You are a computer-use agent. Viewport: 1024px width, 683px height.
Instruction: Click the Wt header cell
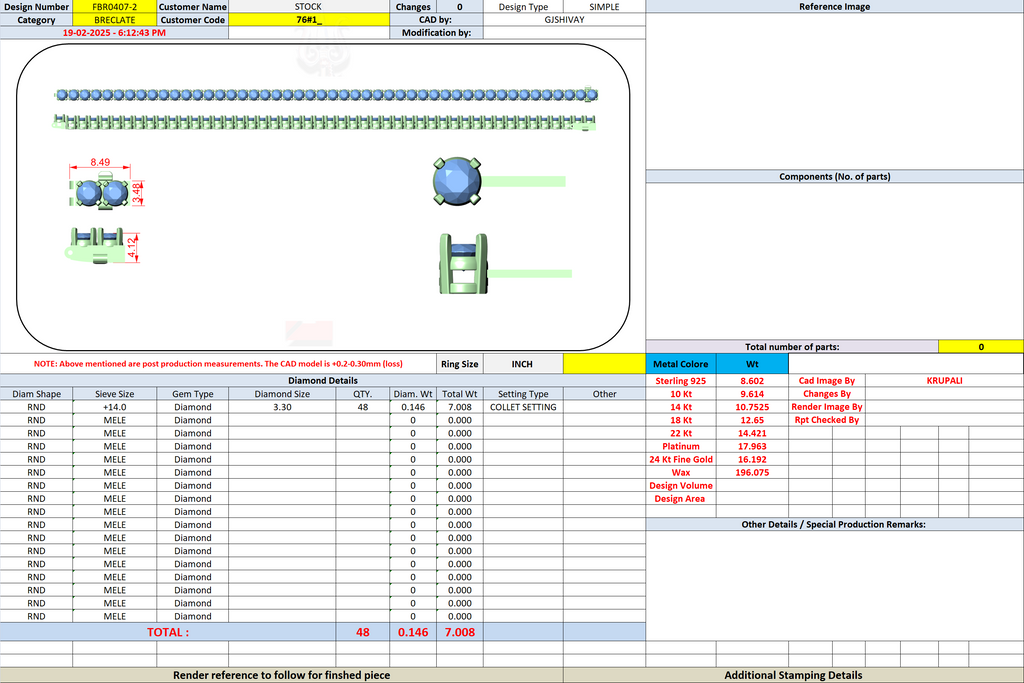pos(752,364)
